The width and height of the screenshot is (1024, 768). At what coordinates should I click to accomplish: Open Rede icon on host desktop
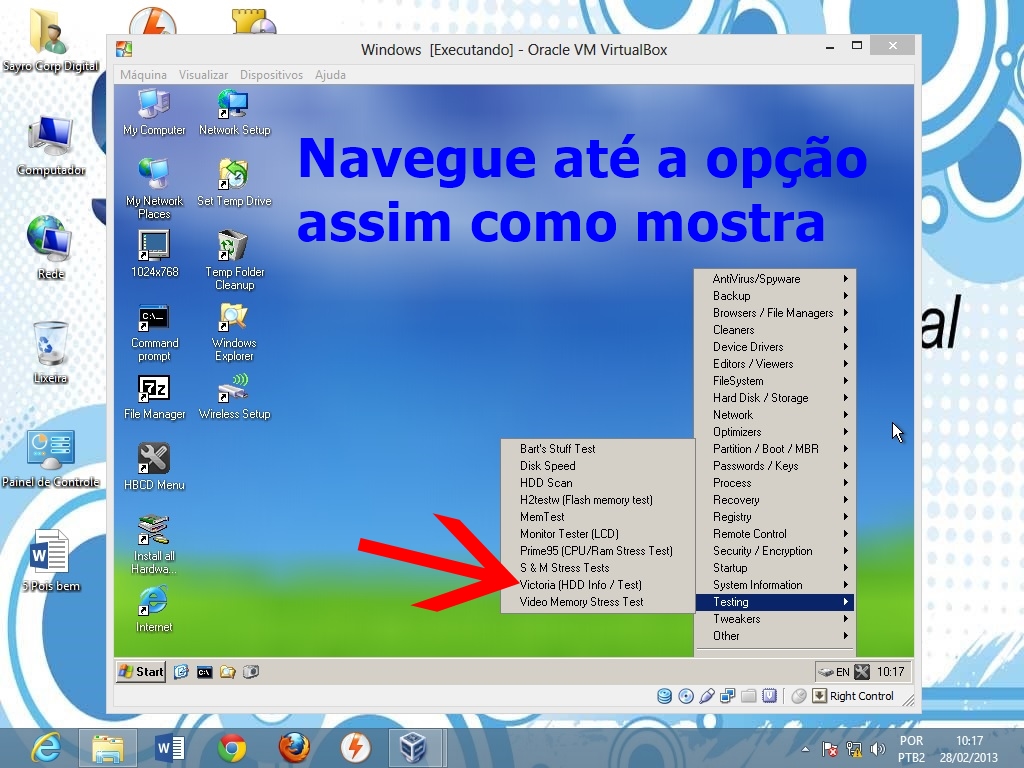click(50, 247)
